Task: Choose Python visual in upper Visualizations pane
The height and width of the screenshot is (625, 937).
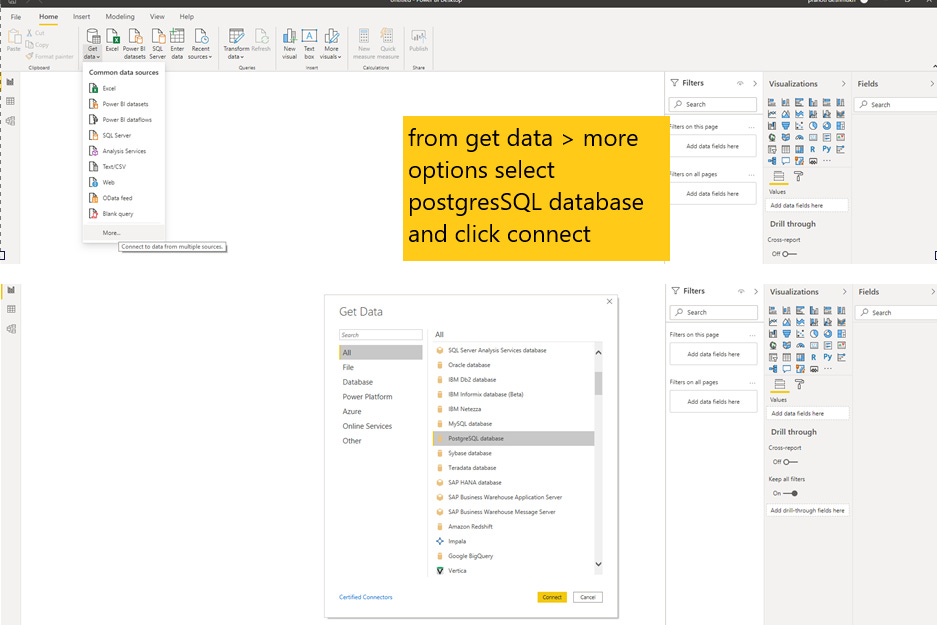Action: click(826, 149)
